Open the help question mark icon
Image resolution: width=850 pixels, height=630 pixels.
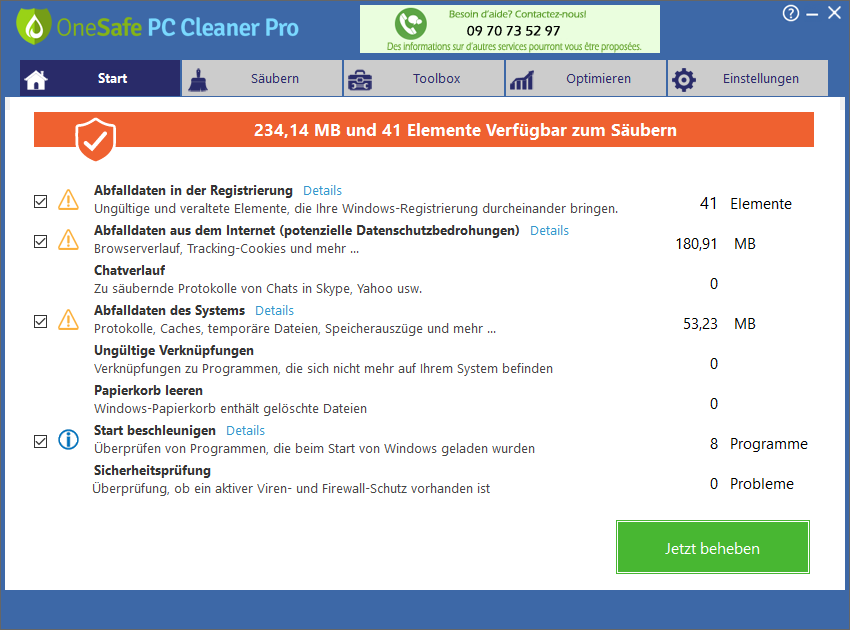pos(790,13)
